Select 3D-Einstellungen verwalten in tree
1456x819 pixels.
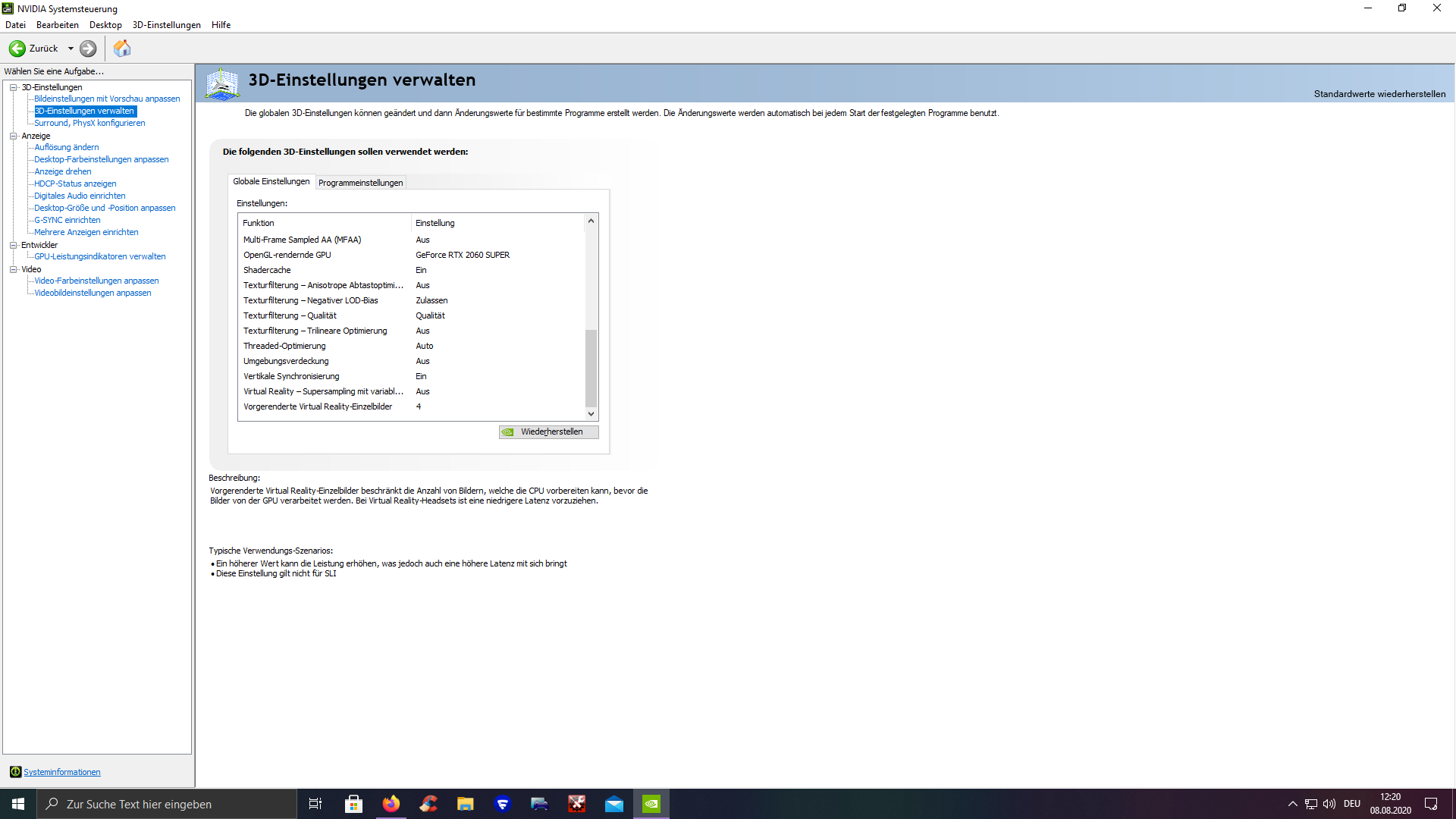[x=85, y=111]
